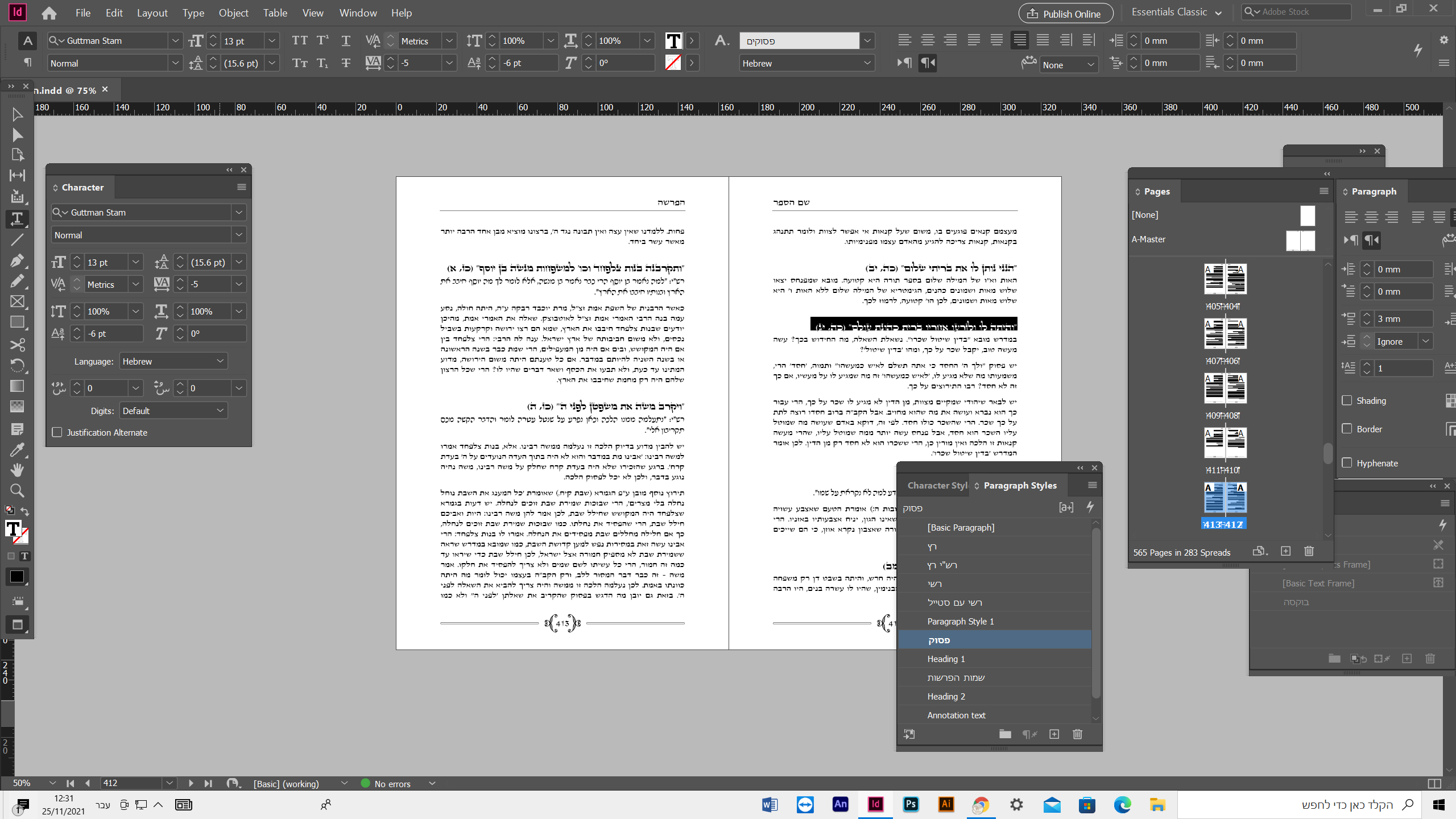Open the Object menu

233,13
